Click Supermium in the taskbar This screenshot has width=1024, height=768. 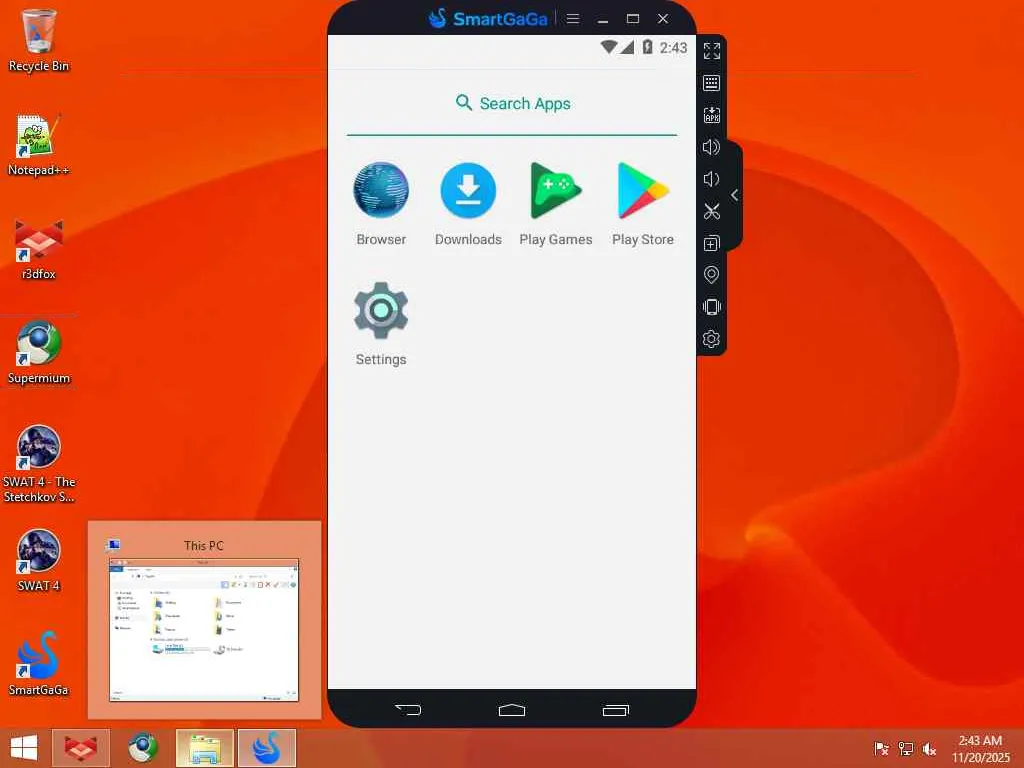tap(142, 748)
